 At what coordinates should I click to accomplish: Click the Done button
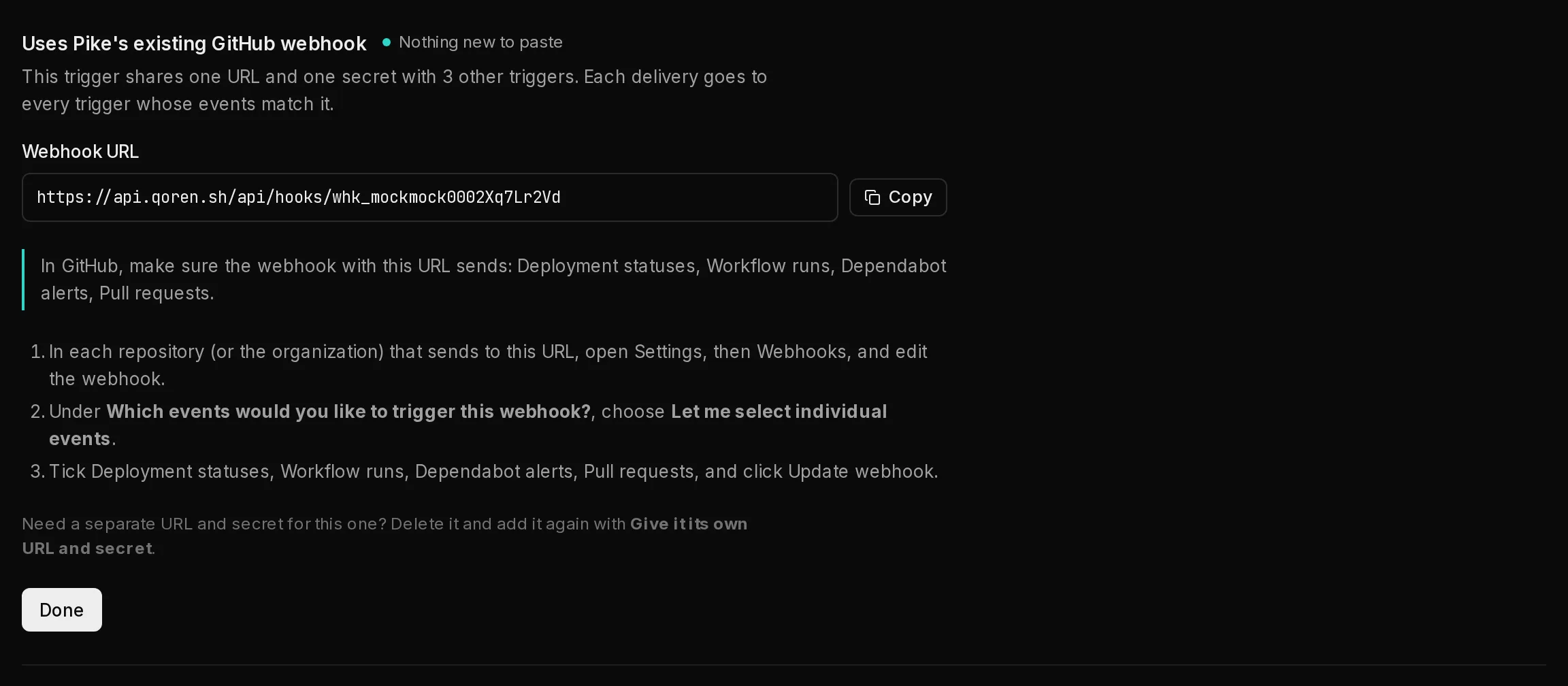62,610
